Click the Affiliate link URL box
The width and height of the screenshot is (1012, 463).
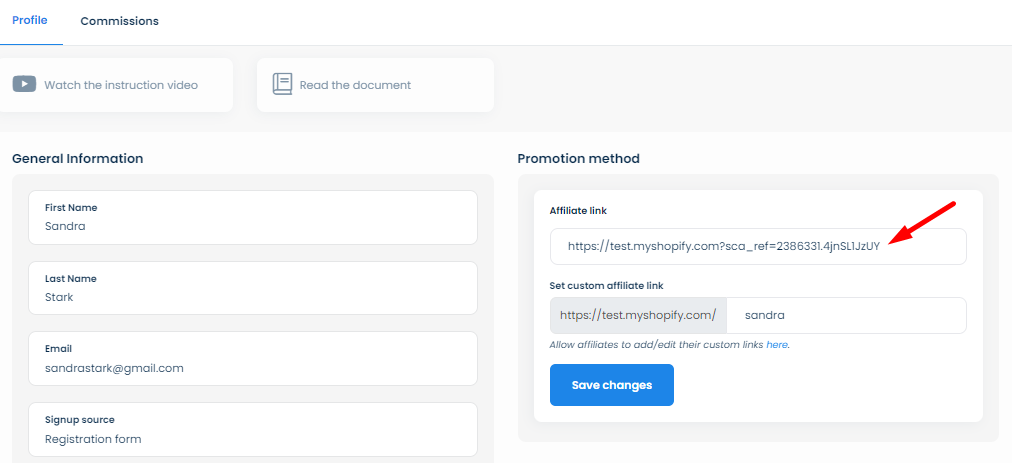pos(757,246)
